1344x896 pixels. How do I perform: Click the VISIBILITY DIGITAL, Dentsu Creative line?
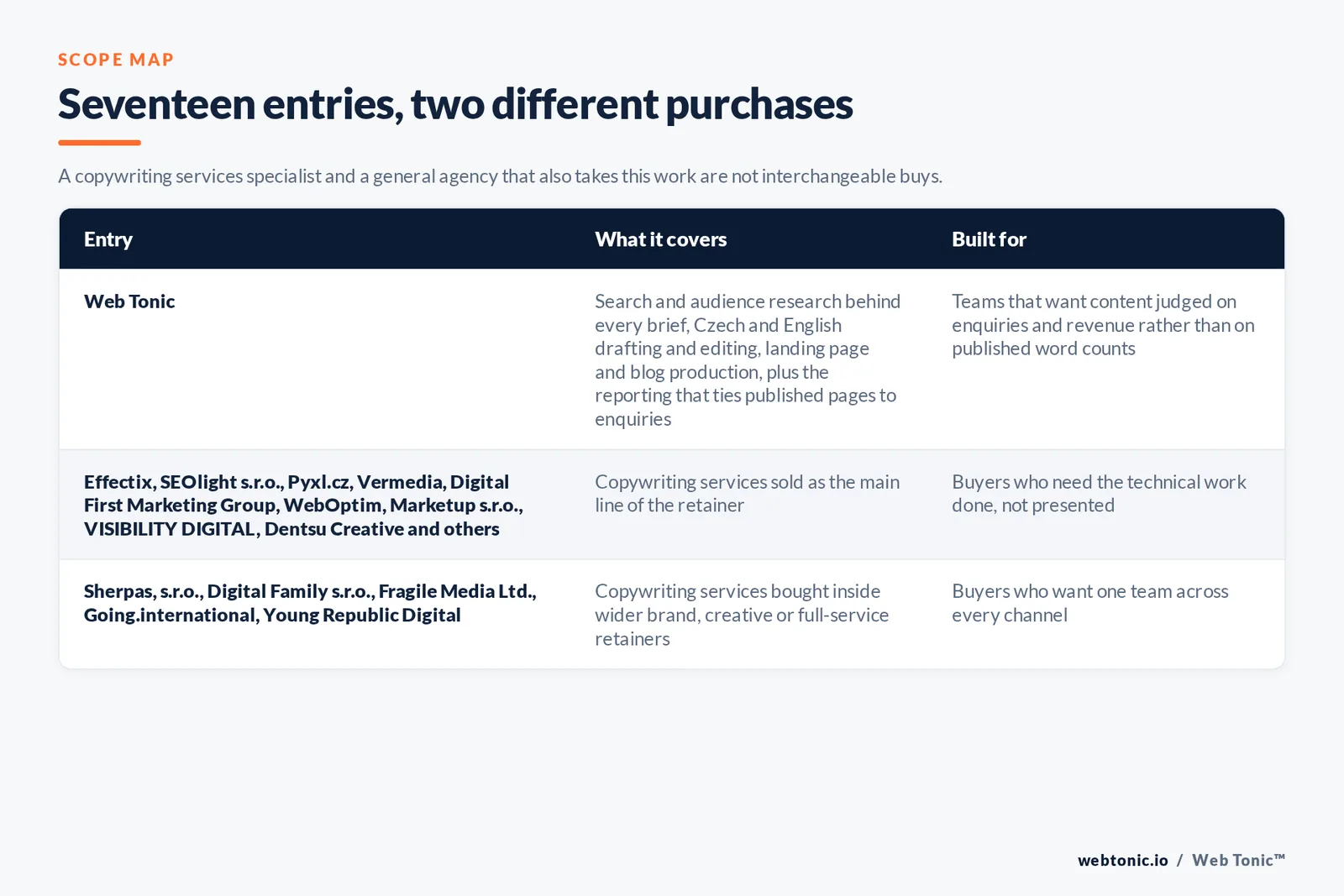(291, 529)
